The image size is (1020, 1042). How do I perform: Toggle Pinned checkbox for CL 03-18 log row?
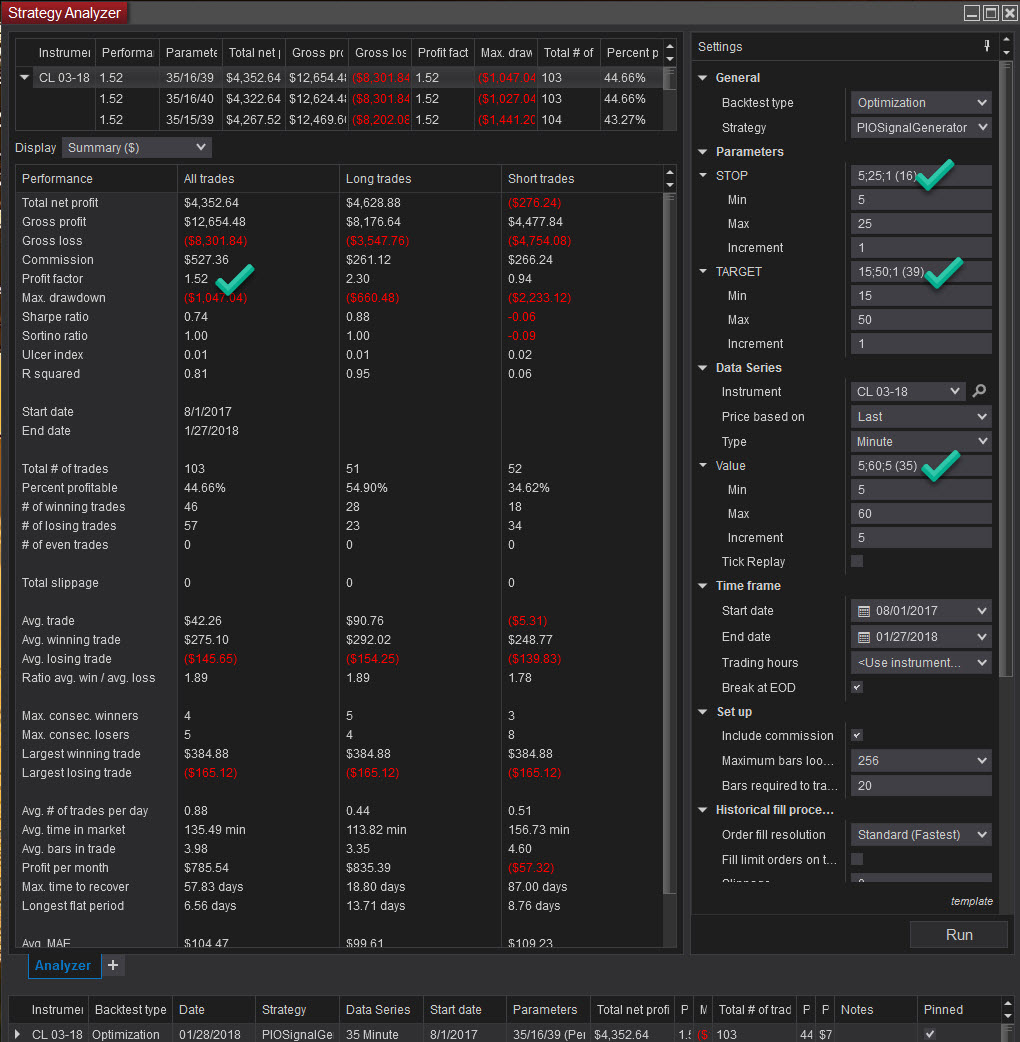(930, 1034)
